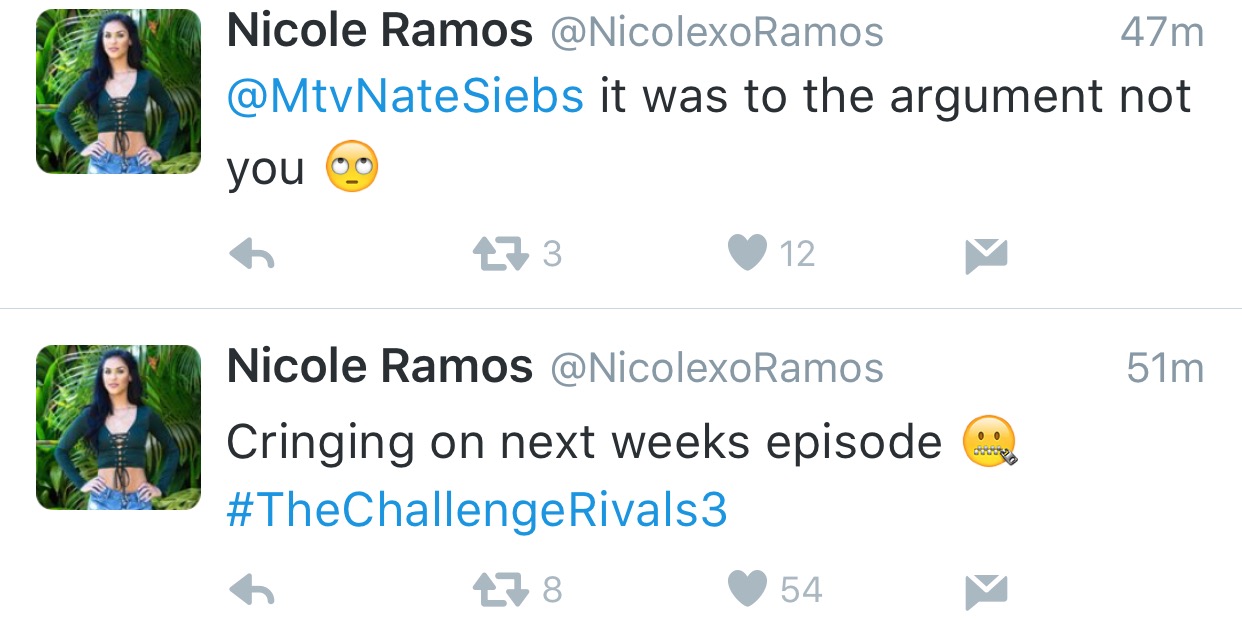Screen dimensions: 1242x625
Task: Tap the like count 54
Action: tap(801, 590)
